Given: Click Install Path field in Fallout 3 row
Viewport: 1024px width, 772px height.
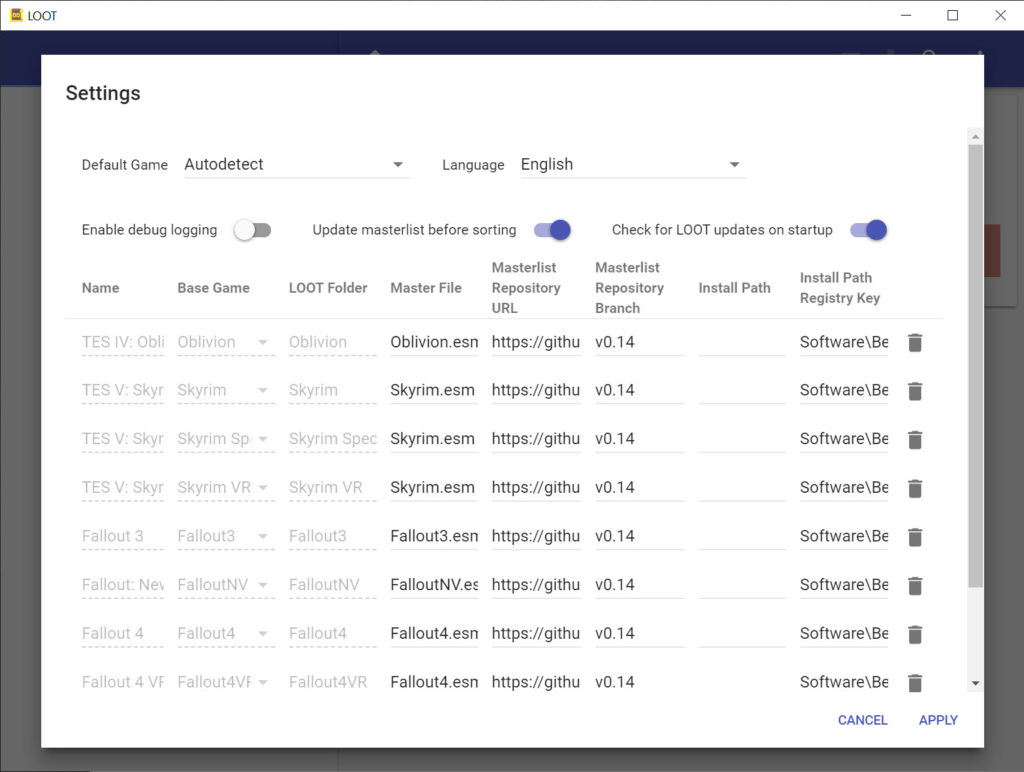Looking at the screenshot, I should click(x=742, y=536).
